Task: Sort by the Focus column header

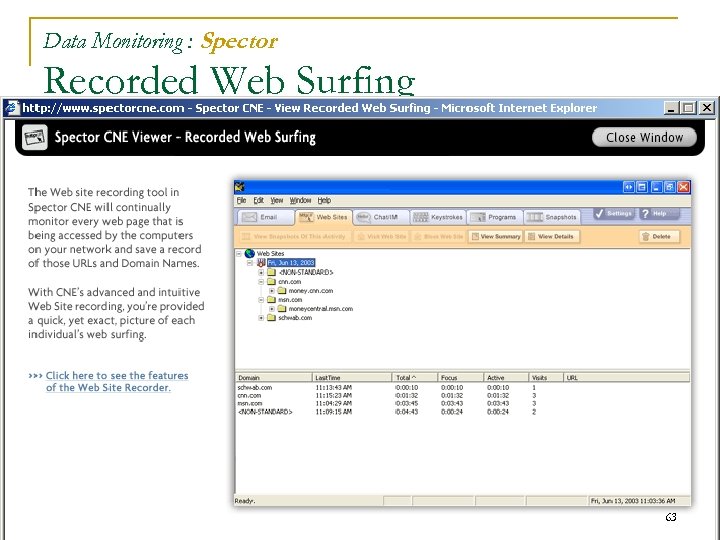Action: click(x=460, y=377)
